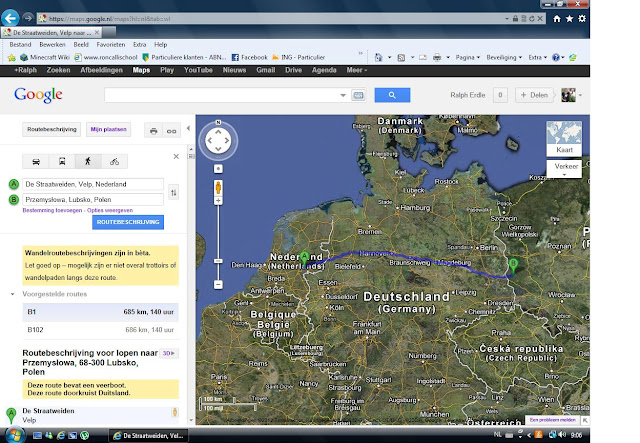640x443 pixels.
Task: Zoom in on the map plus
Action: 218,200
